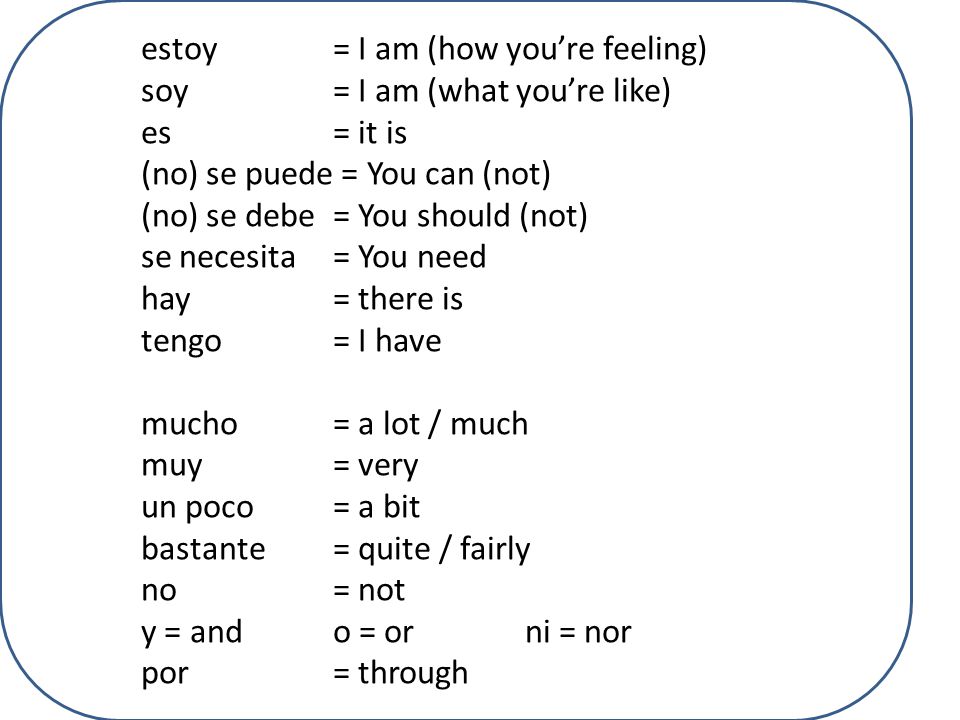Click 'I have' translation text
This screenshot has width=960, height=720.
point(400,340)
